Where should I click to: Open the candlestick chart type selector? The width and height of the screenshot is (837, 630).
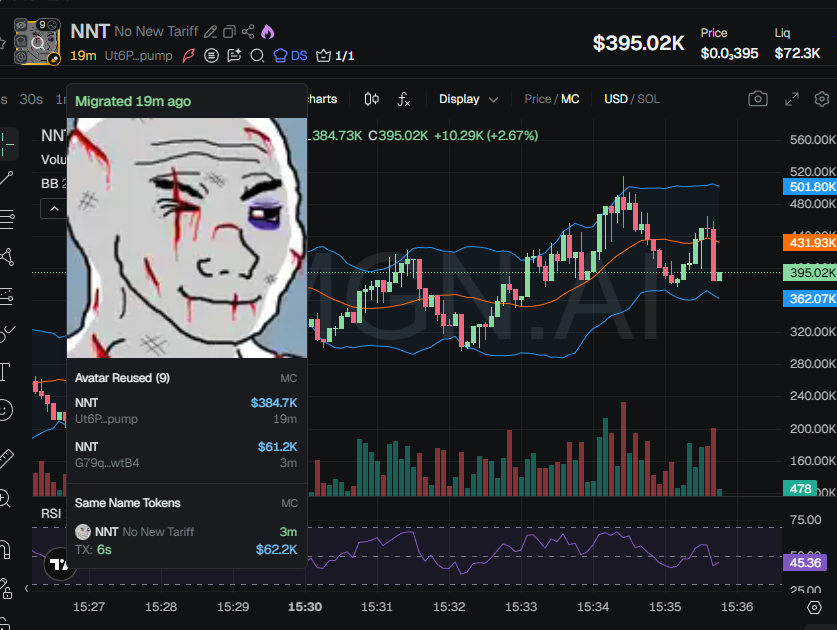[x=372, y=99]
